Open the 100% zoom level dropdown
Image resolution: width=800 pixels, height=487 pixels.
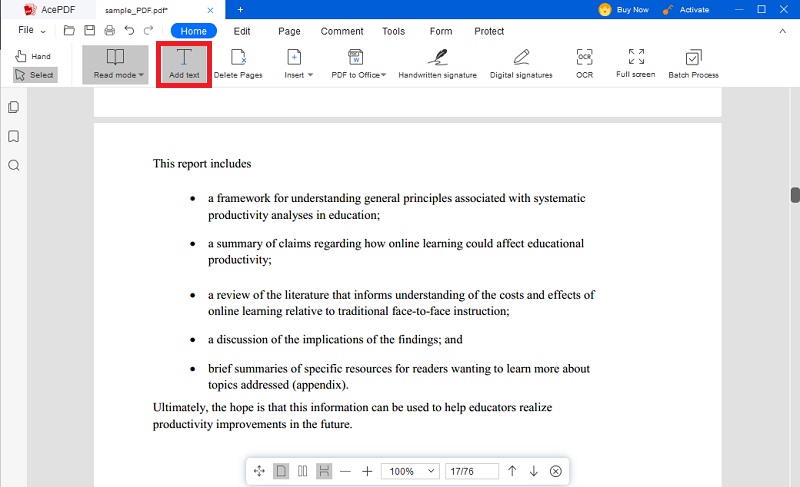411,471
